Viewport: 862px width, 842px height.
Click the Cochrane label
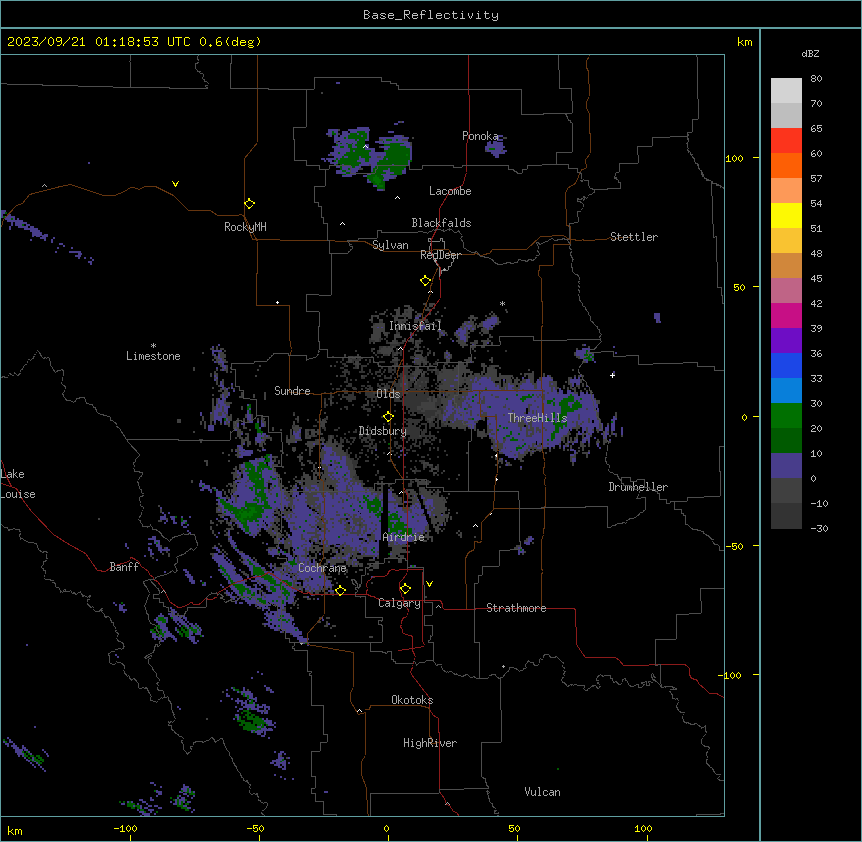tap(322, 568)
